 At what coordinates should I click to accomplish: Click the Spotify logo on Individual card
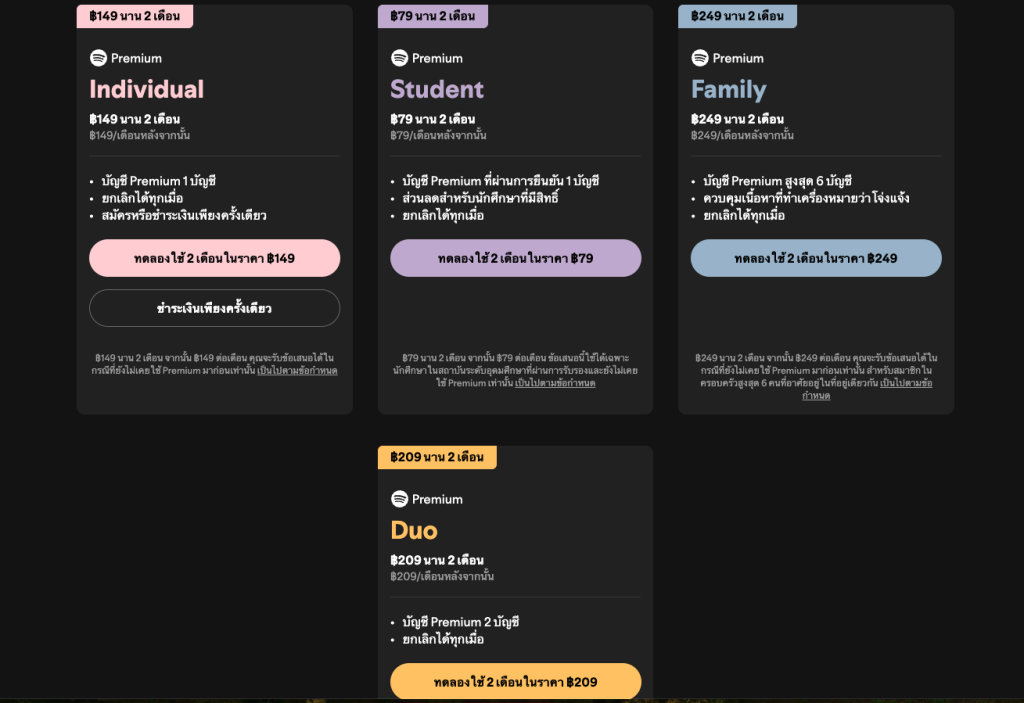pyautogui.click(x=99, y=58)
